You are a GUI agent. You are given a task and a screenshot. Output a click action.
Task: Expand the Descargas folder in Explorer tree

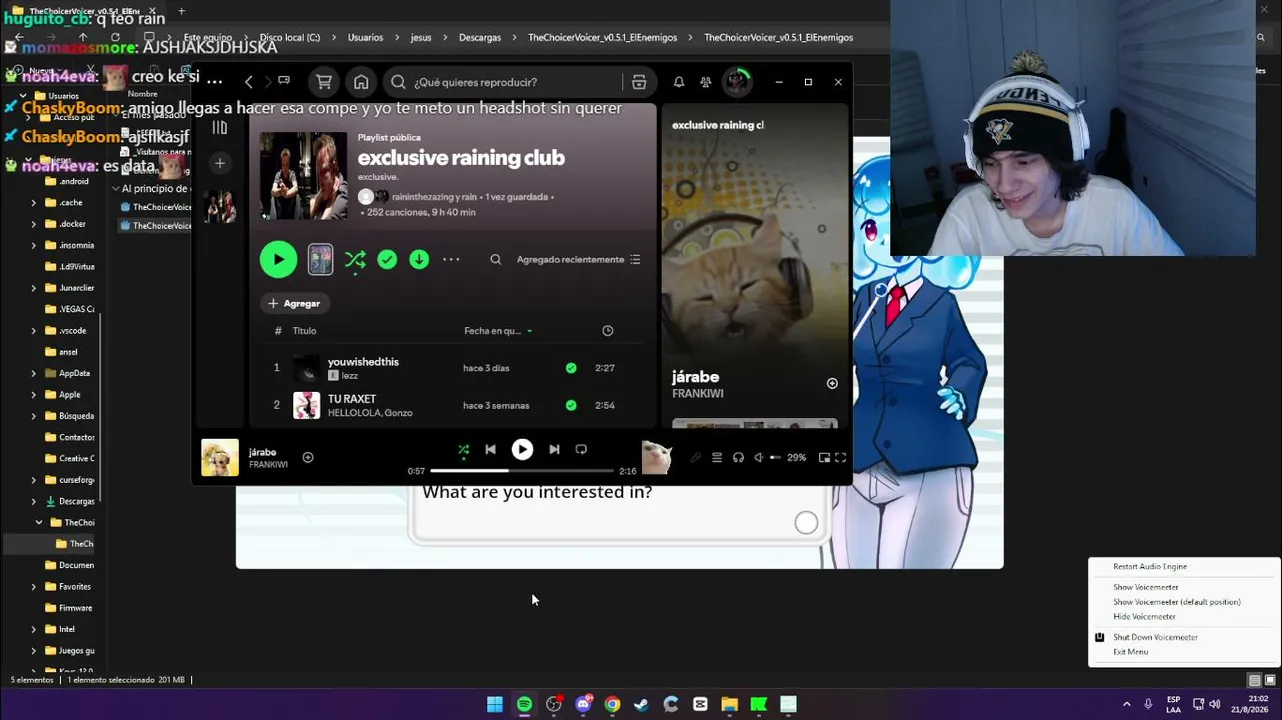tap(34, 501)
